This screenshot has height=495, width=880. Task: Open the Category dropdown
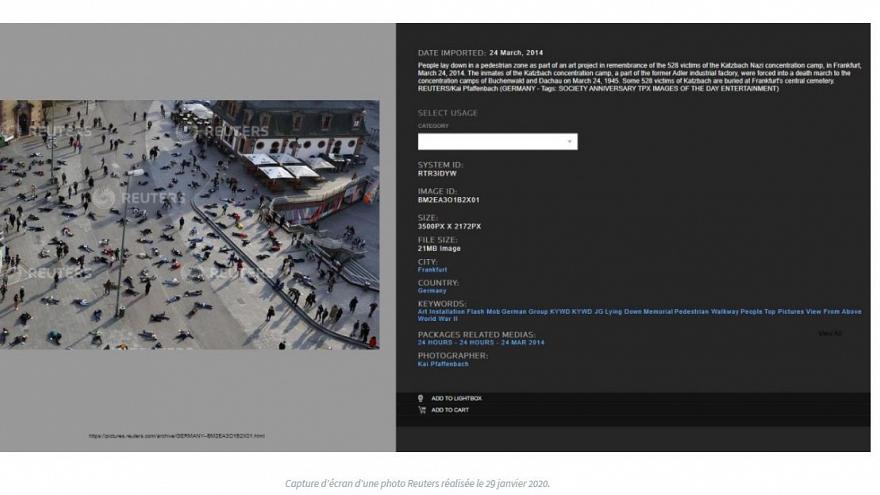[496, 142]
